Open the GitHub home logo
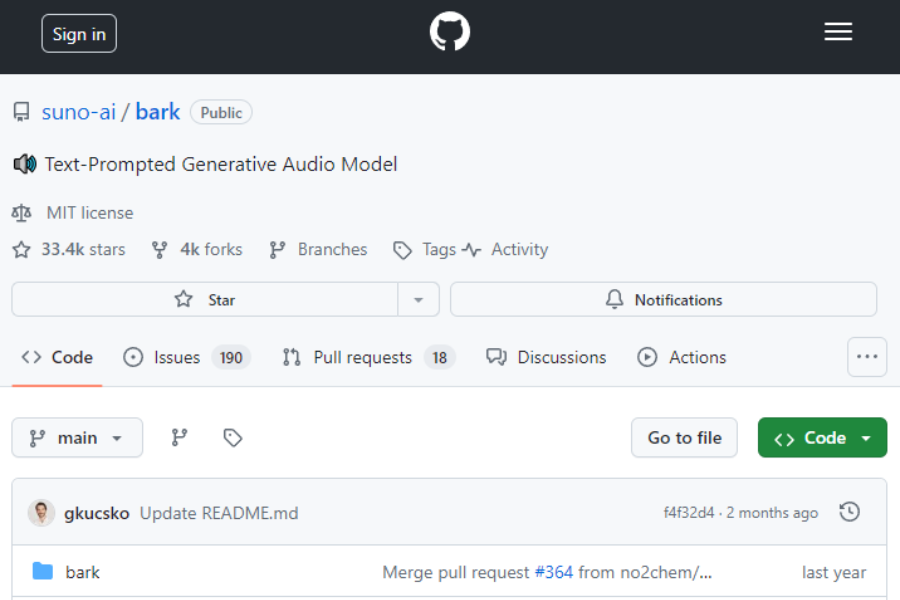The image size is (900, 600). click(x=449, y=31)
